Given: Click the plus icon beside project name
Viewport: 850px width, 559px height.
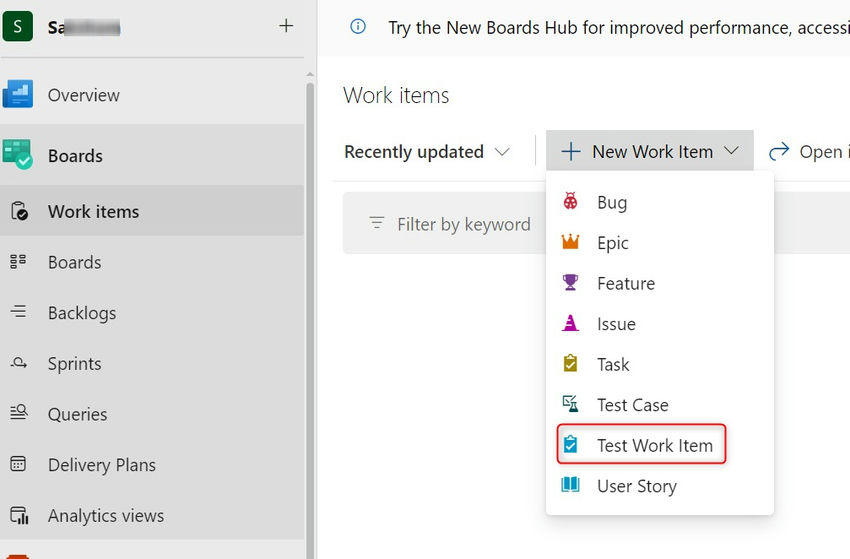Looking at the screenshot, I should click(x=286, y=26).
